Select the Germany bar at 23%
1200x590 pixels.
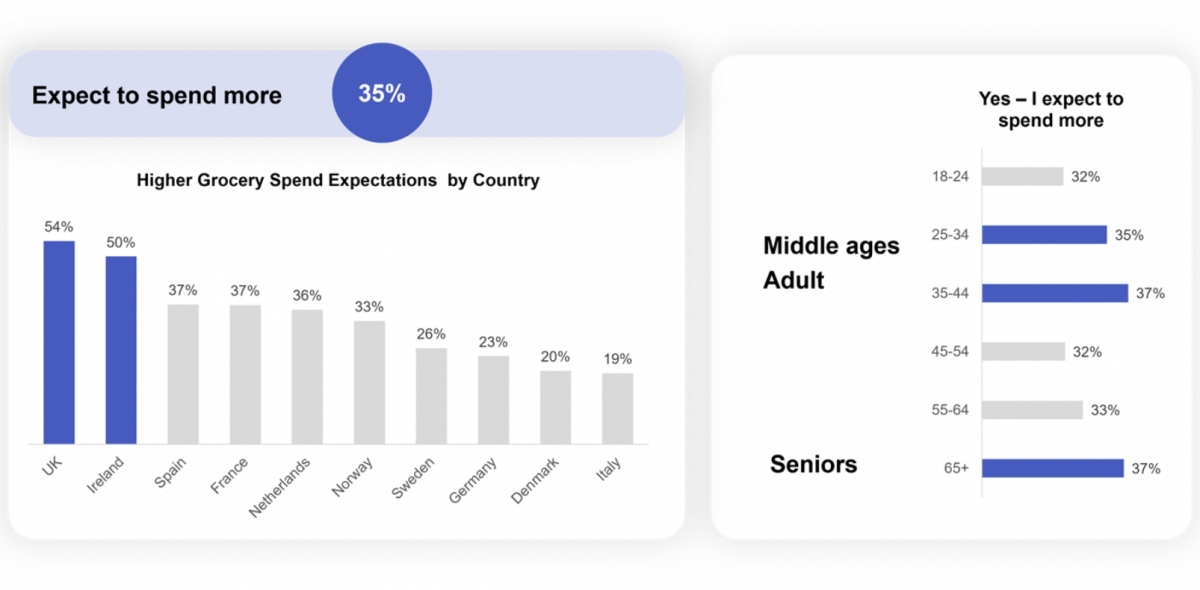(493, 400)
